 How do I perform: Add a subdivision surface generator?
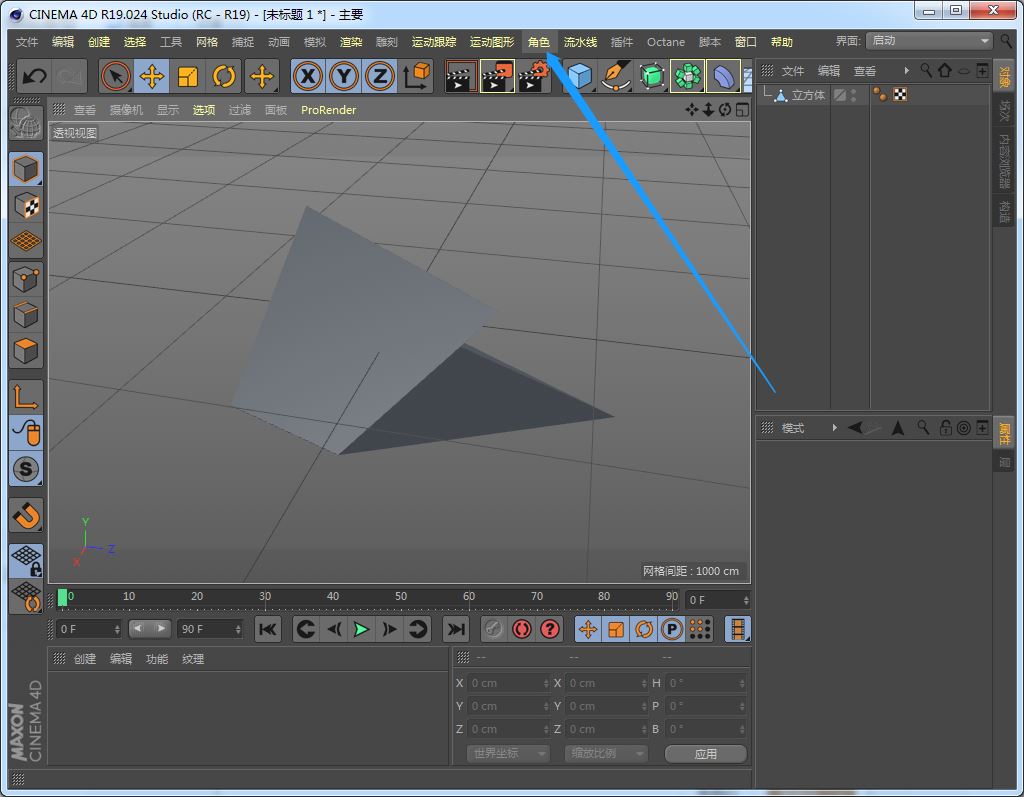click(652, 76)
